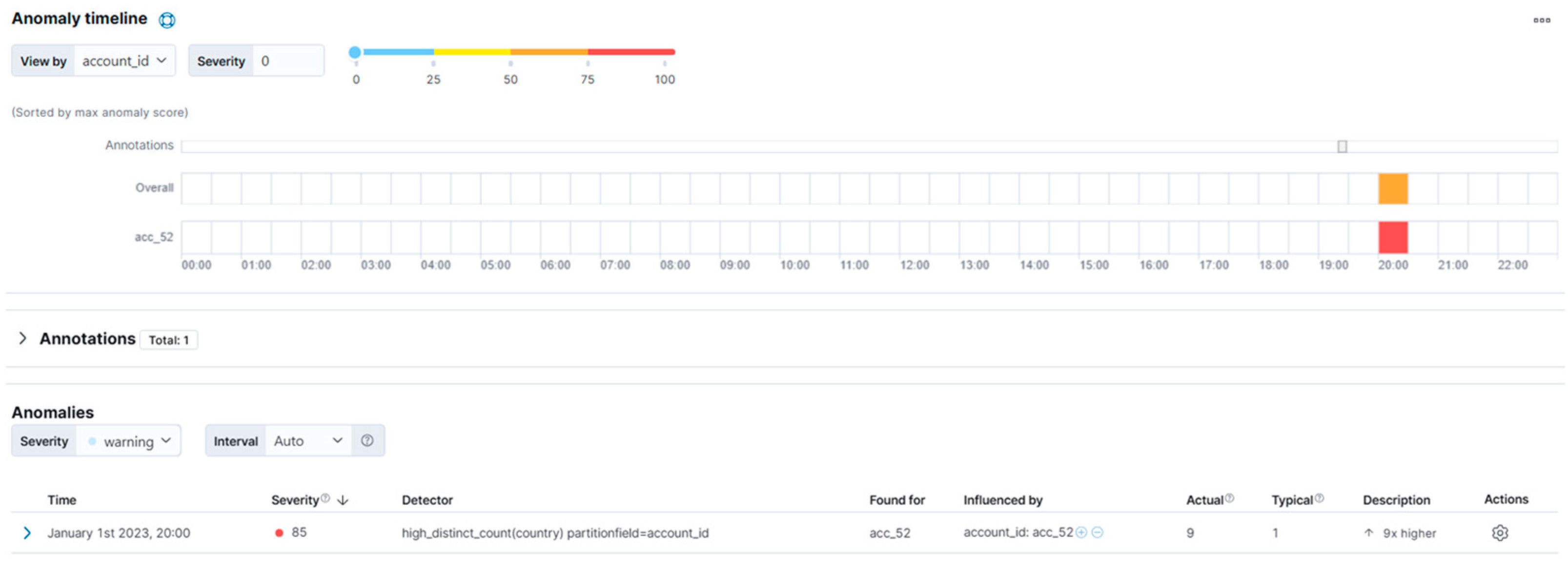Open the warning severity dropdown
The width and height of the screenshot is (1568, 564).
[128, 441]
